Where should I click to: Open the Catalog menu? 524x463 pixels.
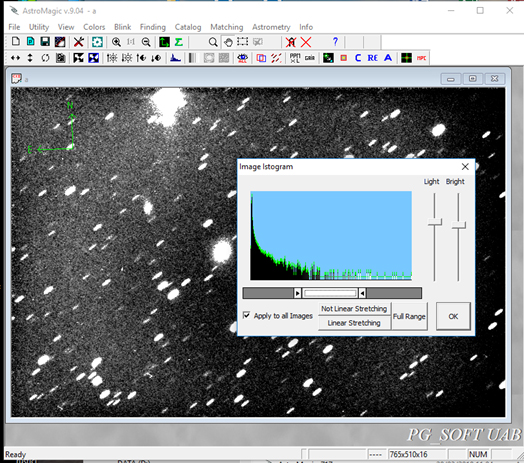(188, 27)
